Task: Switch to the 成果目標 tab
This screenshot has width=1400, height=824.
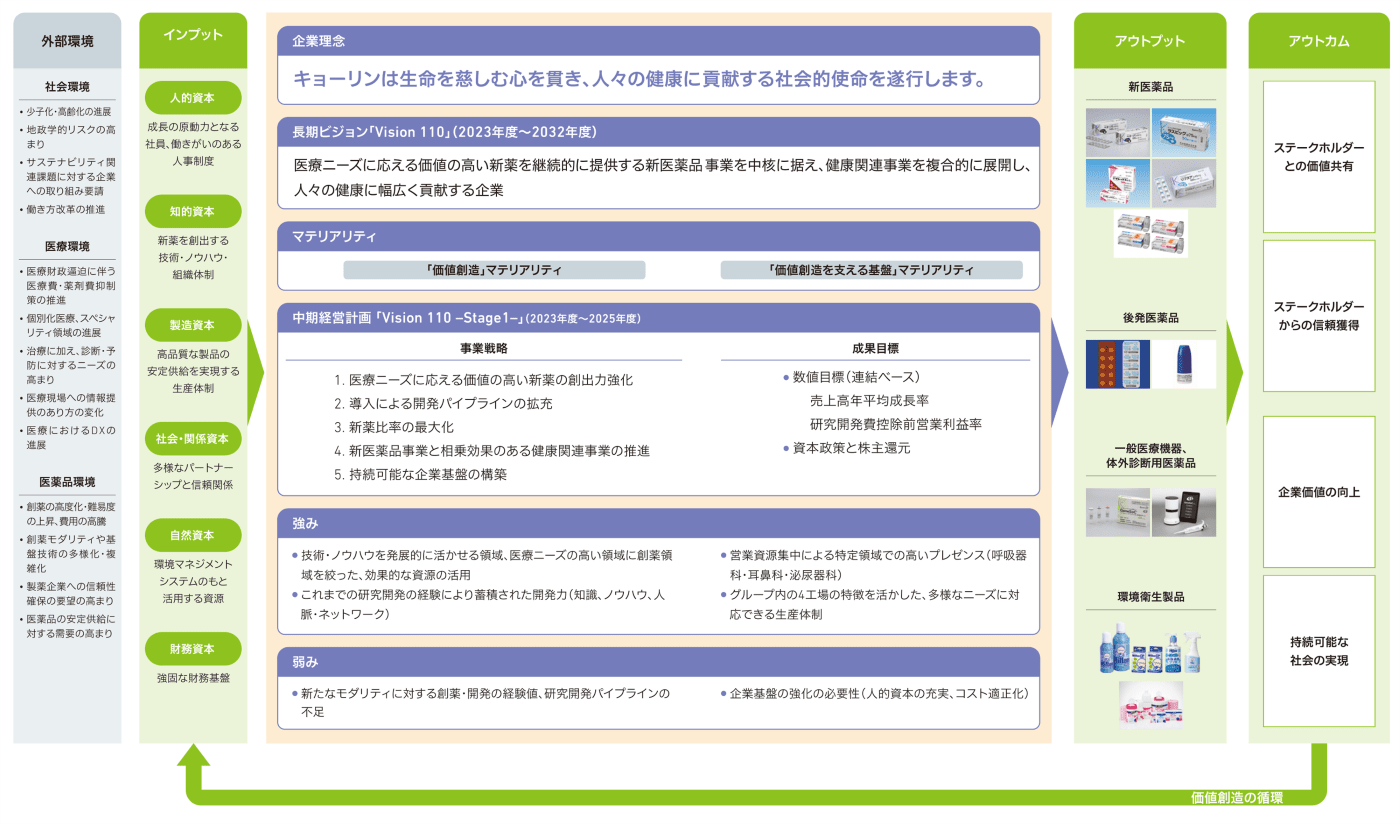Action: click(x=875, y=346)
